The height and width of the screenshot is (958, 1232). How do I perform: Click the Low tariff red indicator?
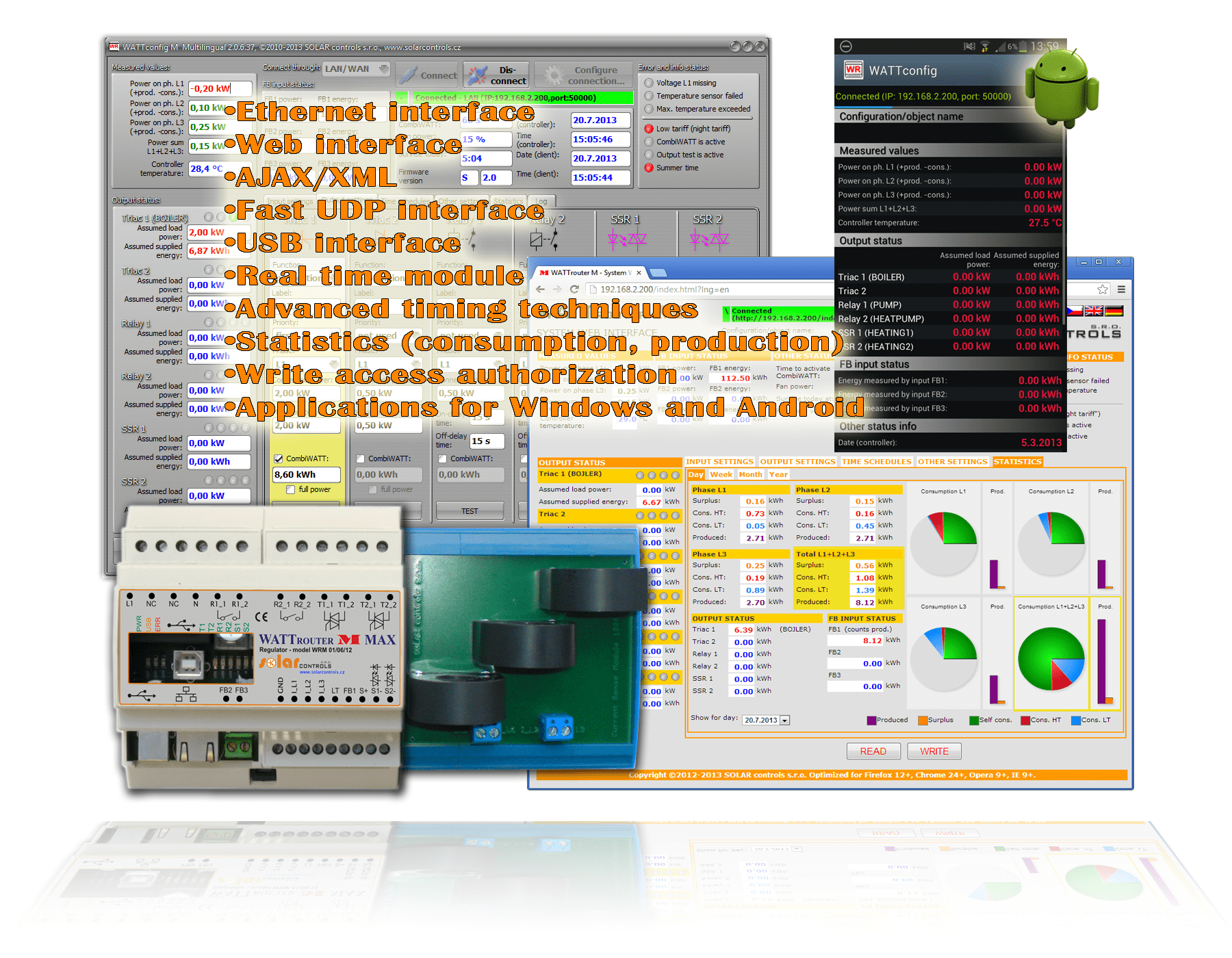(x=649, y=129)
